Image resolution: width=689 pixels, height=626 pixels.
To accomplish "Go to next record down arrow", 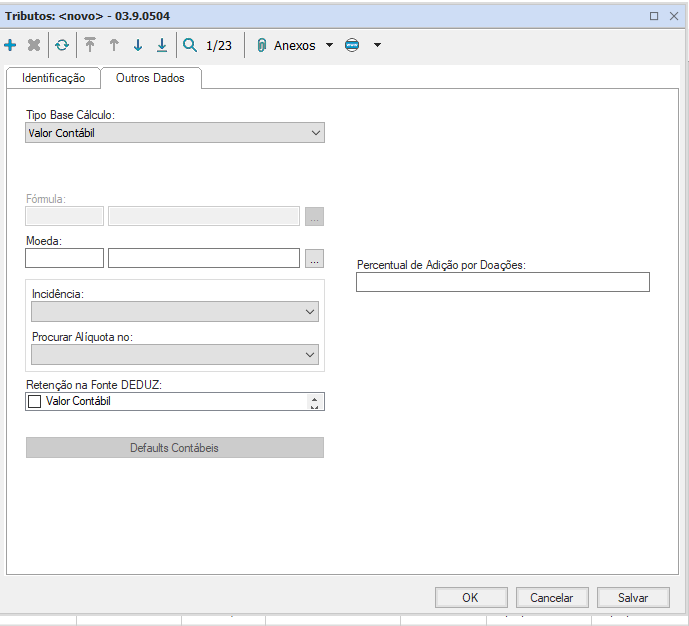I will click(x=138, y=45).
